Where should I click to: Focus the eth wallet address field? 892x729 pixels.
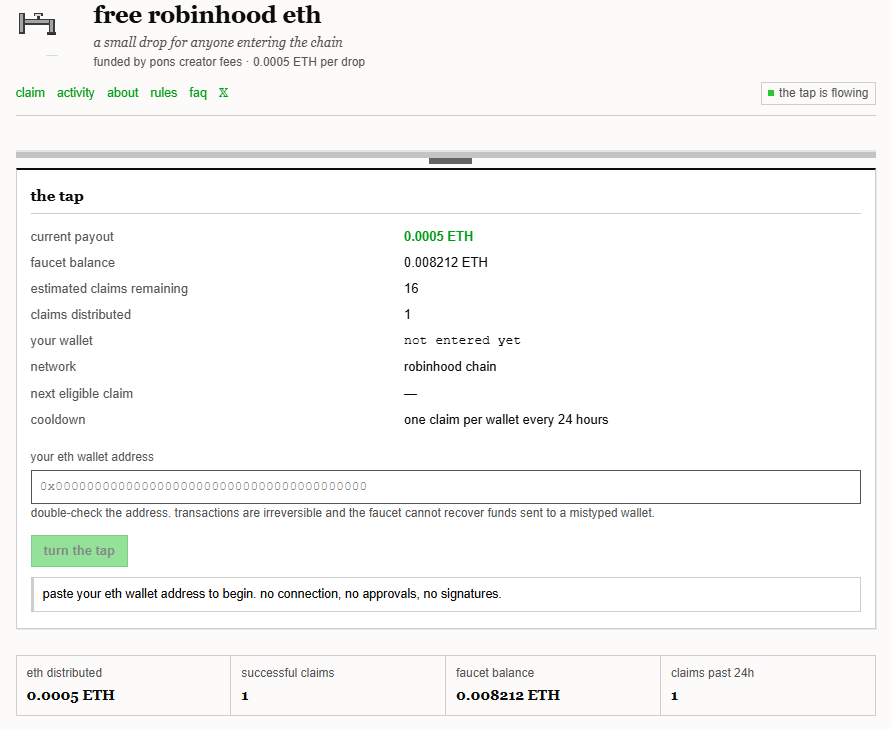[x=445, y=487]
